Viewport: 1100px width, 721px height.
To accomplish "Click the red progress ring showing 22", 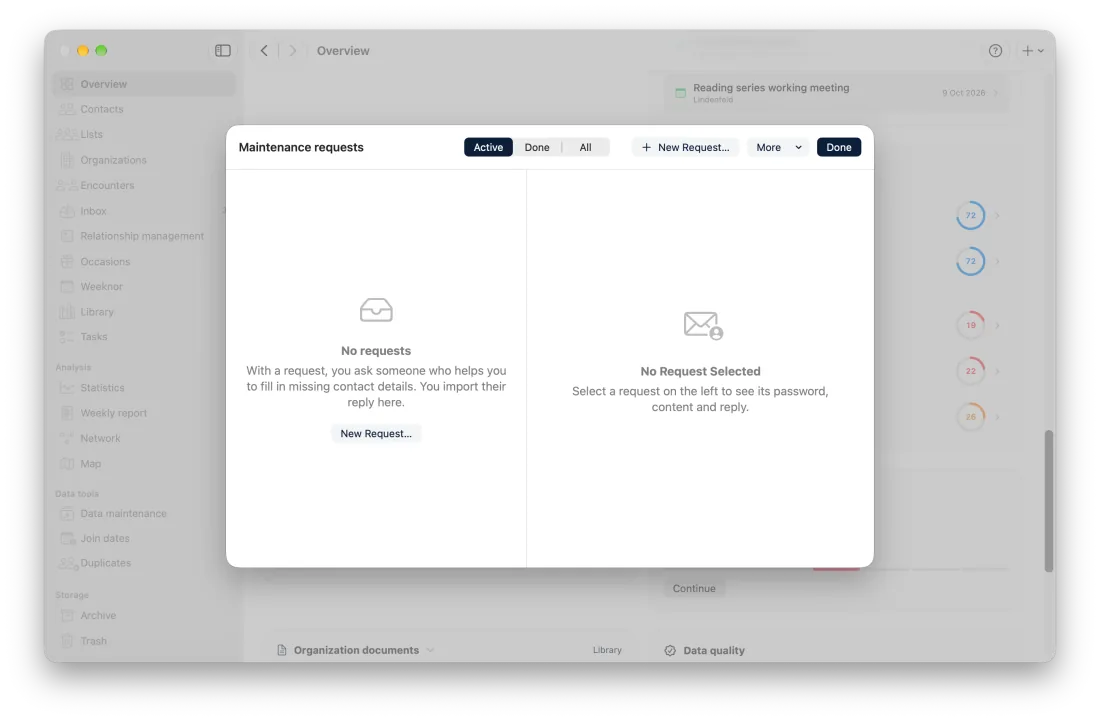I will (970, 371).
